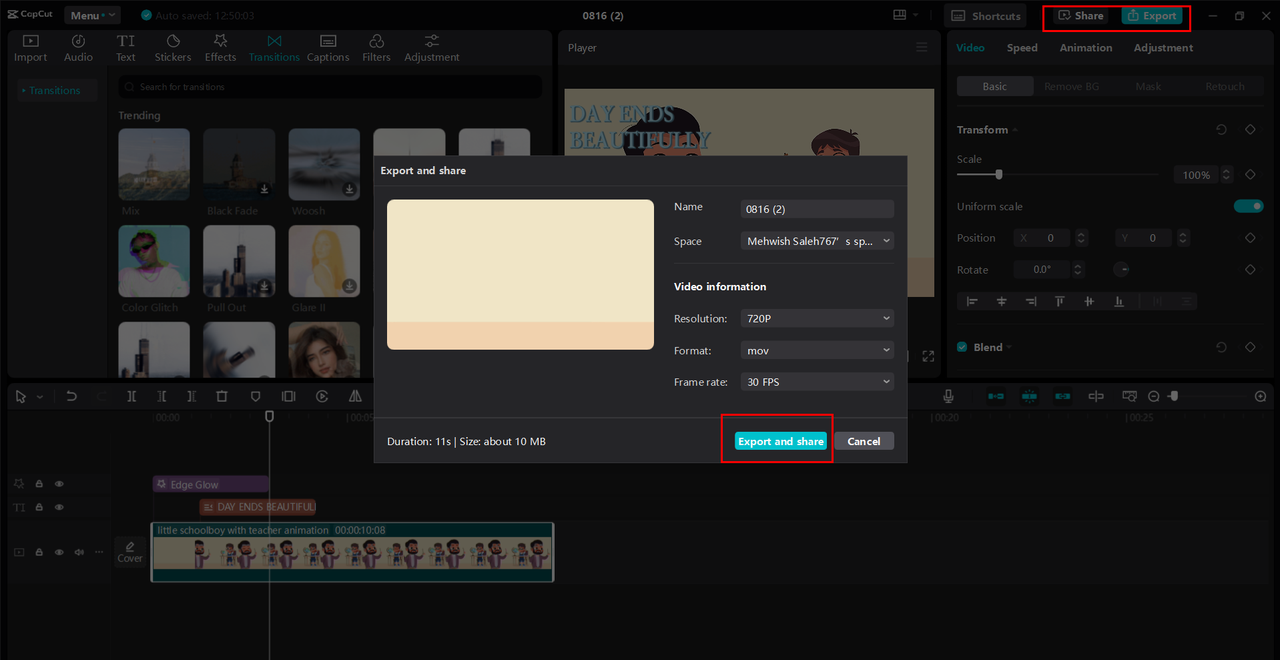
Task: Click the zoom-in magnifier on the timeline
Action: [1260, 396]
